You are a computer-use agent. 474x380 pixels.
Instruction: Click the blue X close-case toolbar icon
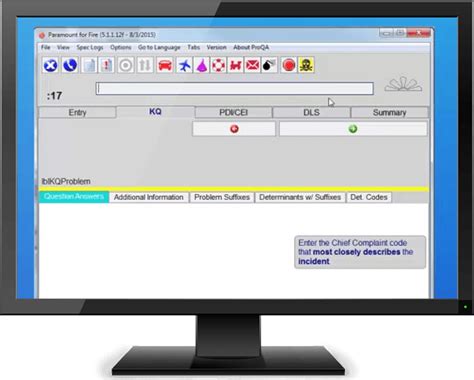[51, 65]
